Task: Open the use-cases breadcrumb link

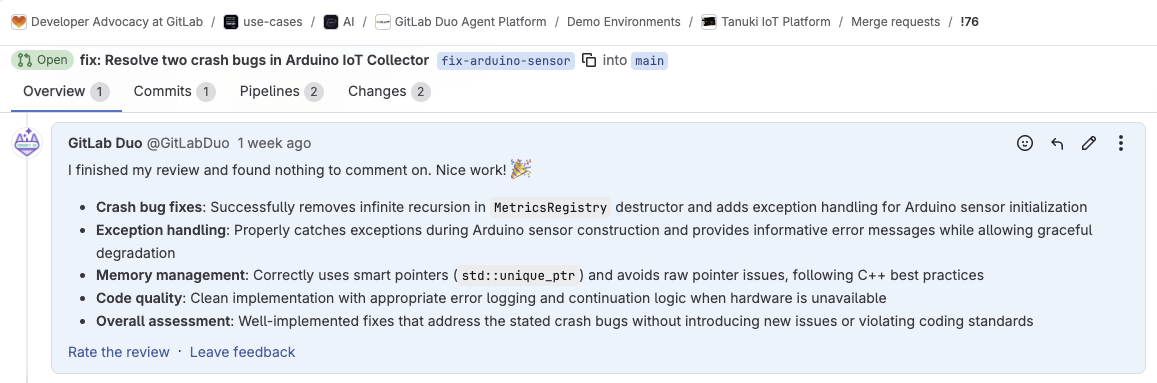Action: (x=272, y=21)
